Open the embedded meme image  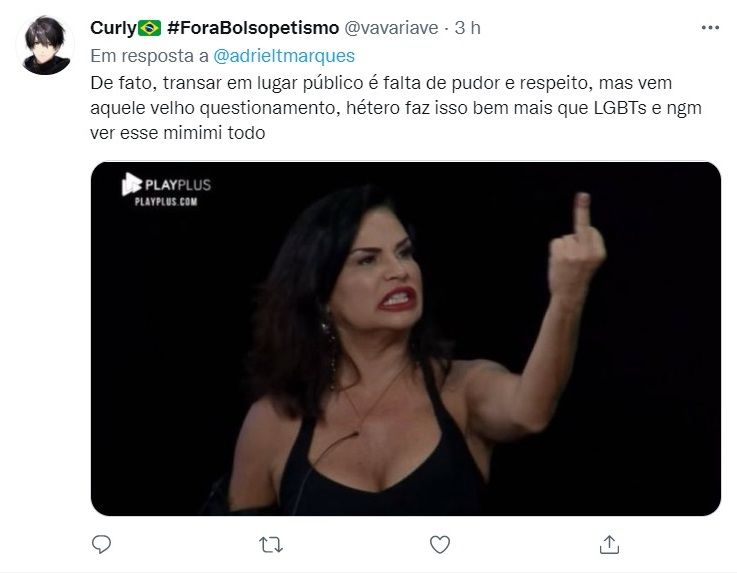click(x=406, y=339)
